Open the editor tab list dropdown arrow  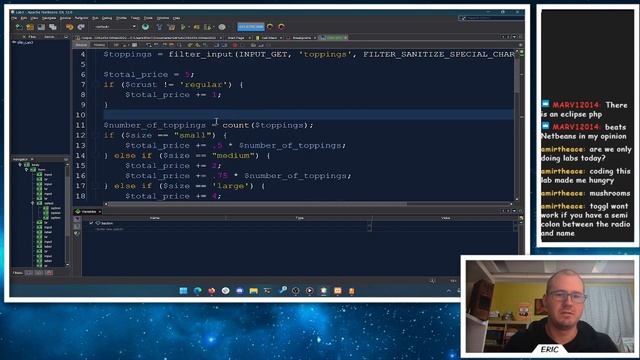(x=514, y=37)
